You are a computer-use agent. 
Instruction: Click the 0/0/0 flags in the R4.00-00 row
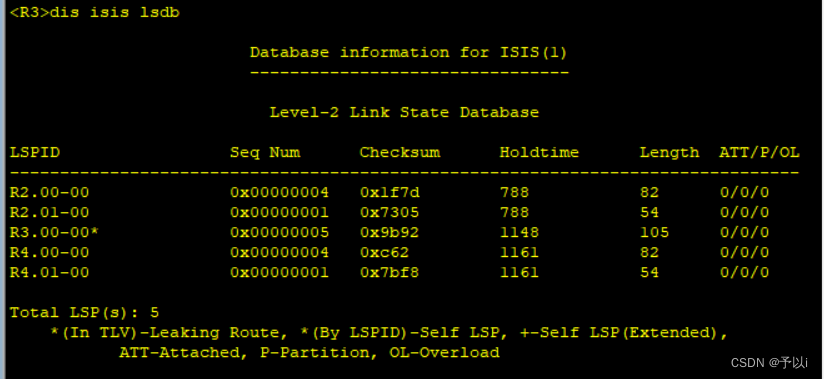[x=744, y=253]
